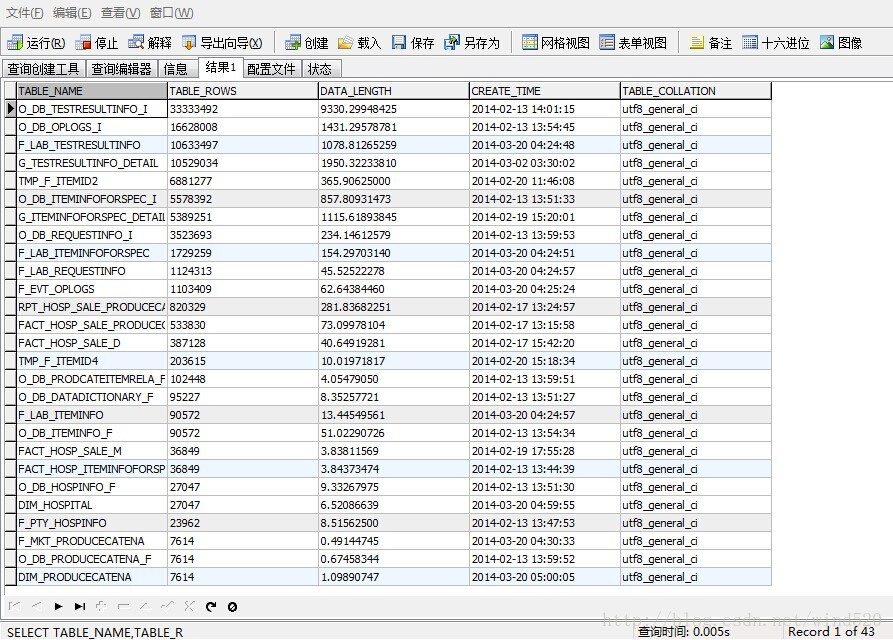Click the row indicator of first record
Viewport: 893px width, 640px height.
10,109
